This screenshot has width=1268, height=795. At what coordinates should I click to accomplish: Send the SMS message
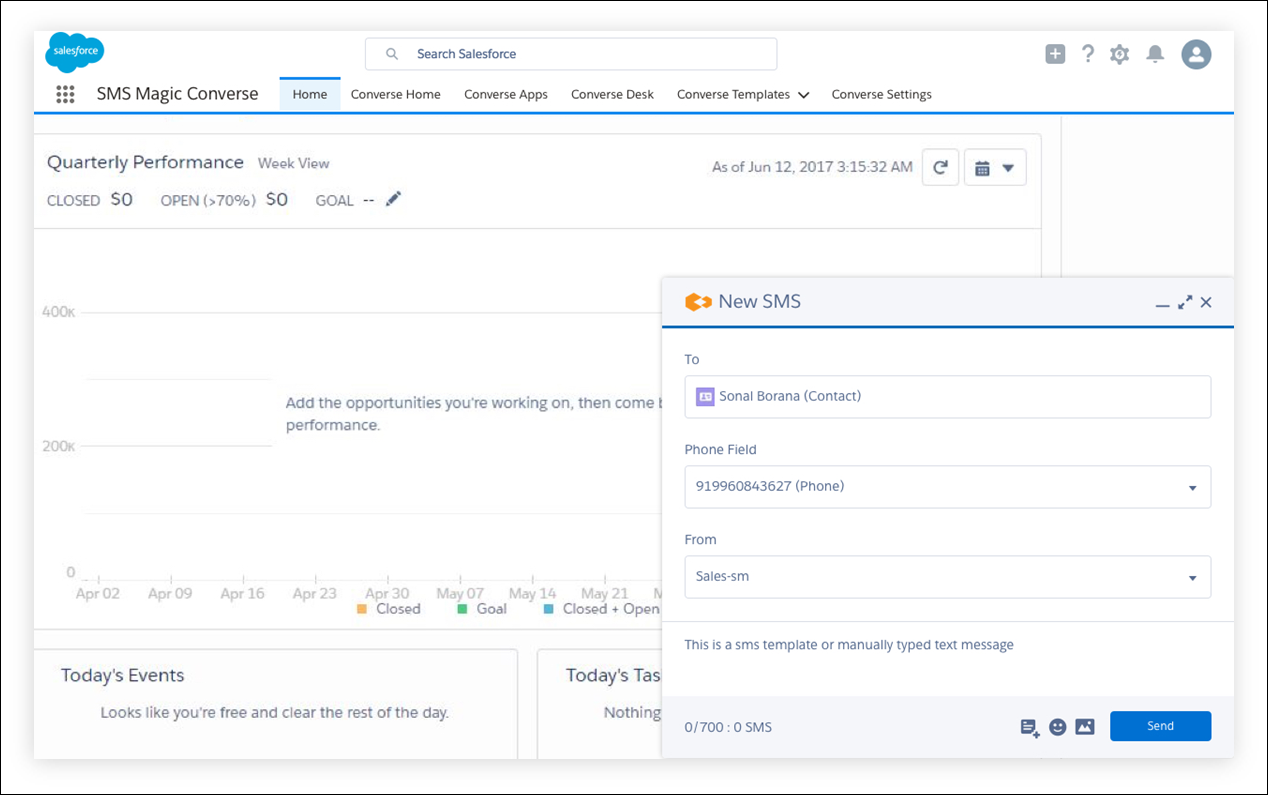click(1160, 726)
